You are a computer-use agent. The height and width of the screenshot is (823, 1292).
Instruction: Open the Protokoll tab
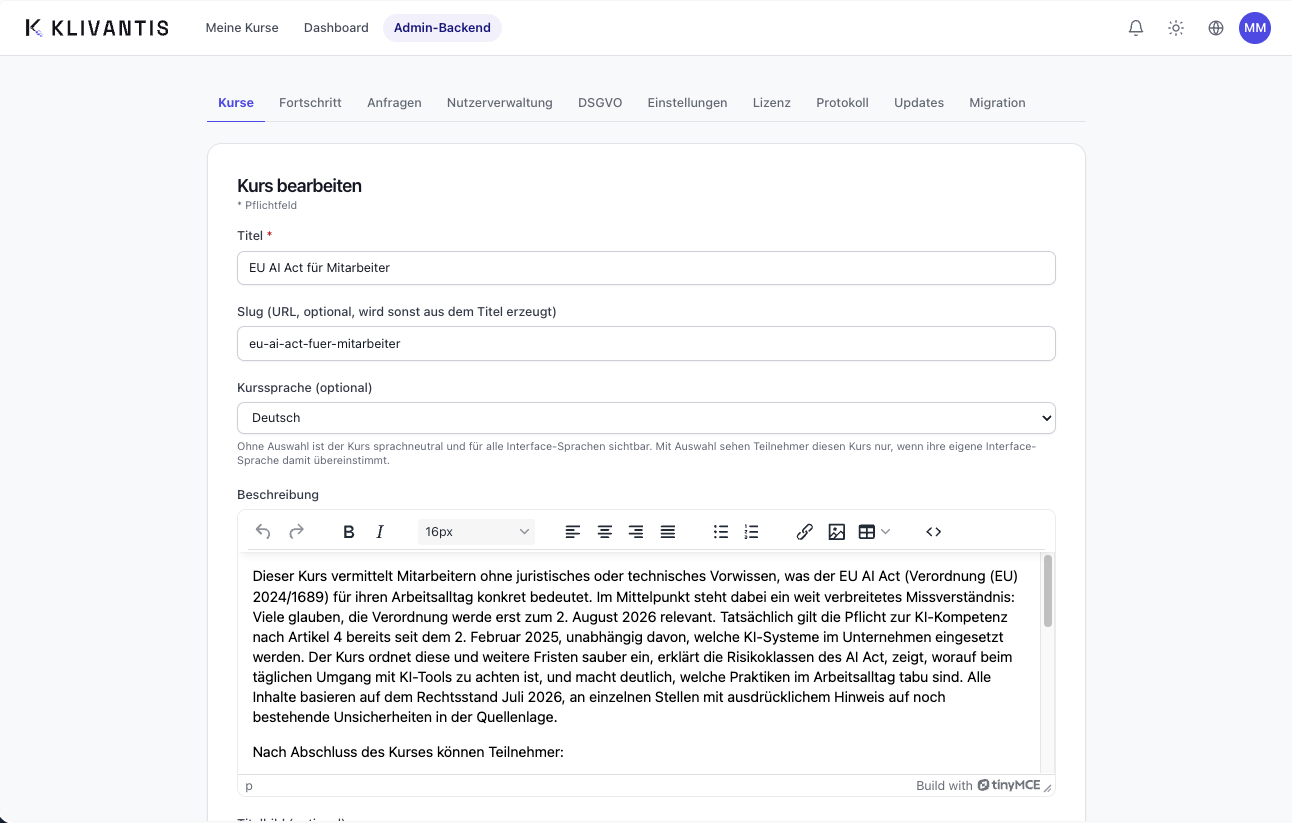point(842,103)
